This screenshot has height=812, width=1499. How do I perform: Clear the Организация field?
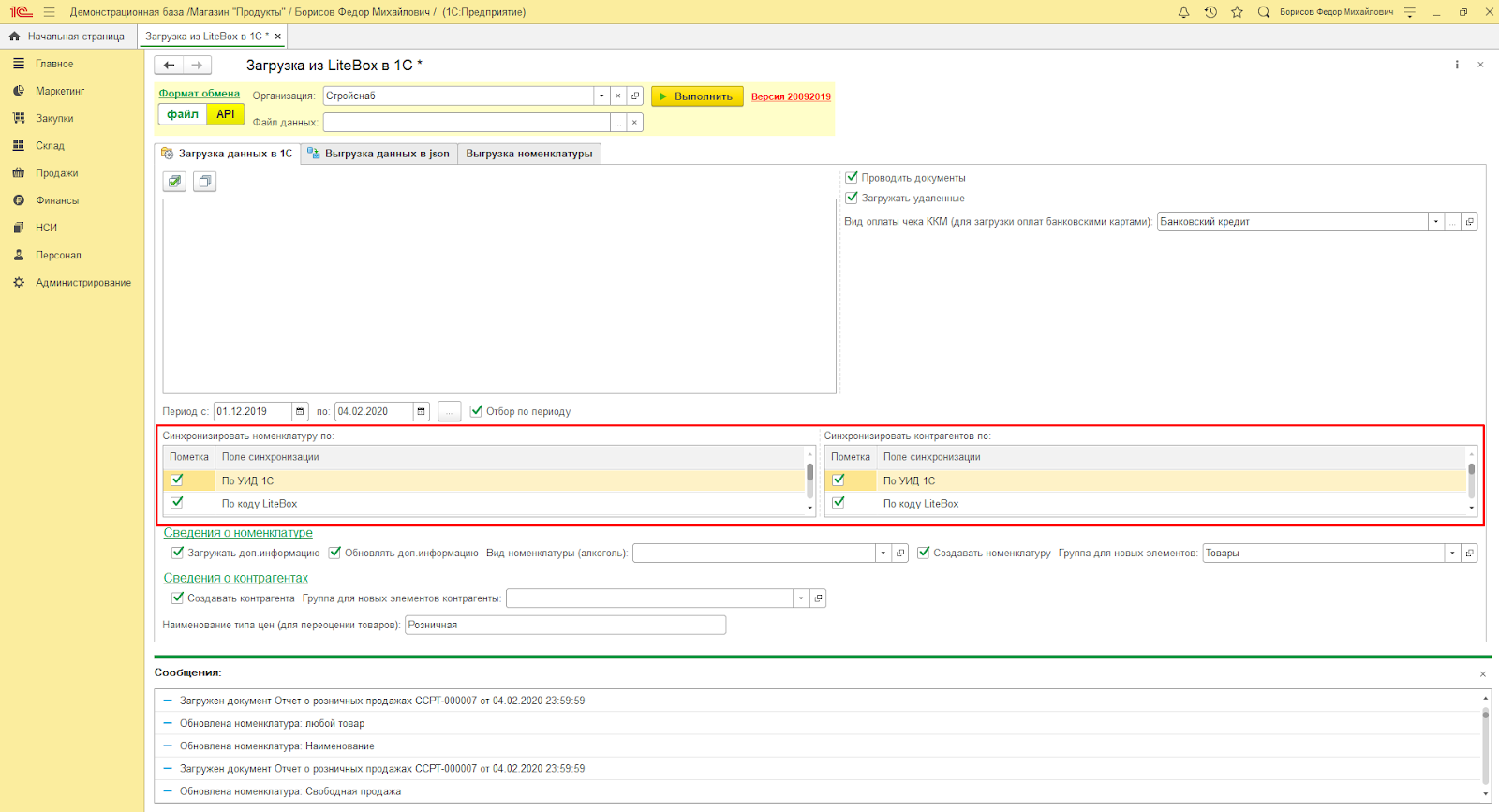pos(618,96)
